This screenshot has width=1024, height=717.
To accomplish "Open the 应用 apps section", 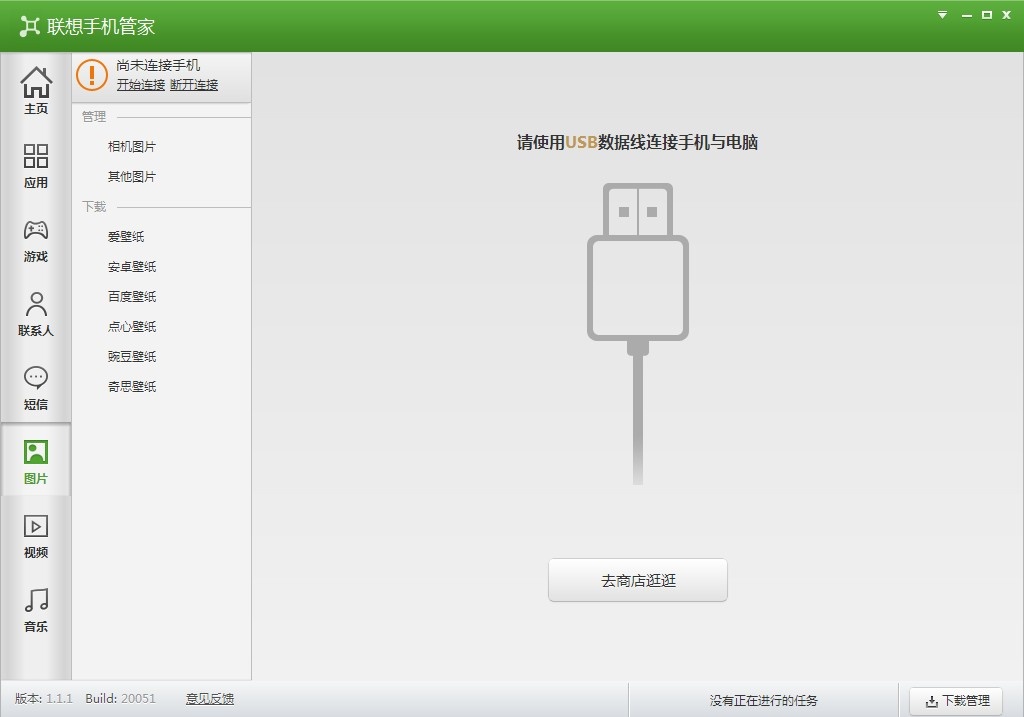I will pos(36,165).
